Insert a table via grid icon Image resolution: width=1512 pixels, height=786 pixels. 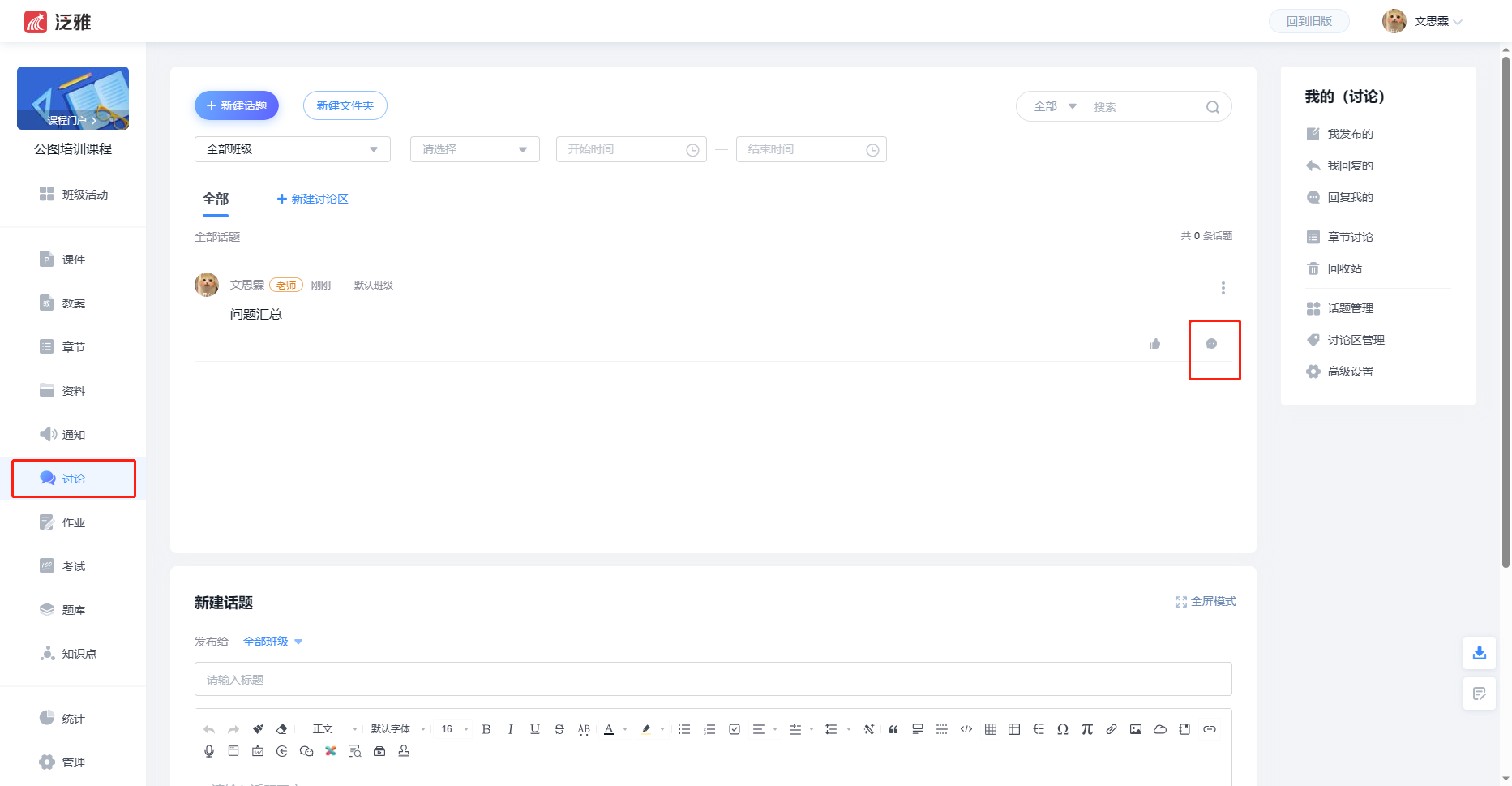coord(991,729)
